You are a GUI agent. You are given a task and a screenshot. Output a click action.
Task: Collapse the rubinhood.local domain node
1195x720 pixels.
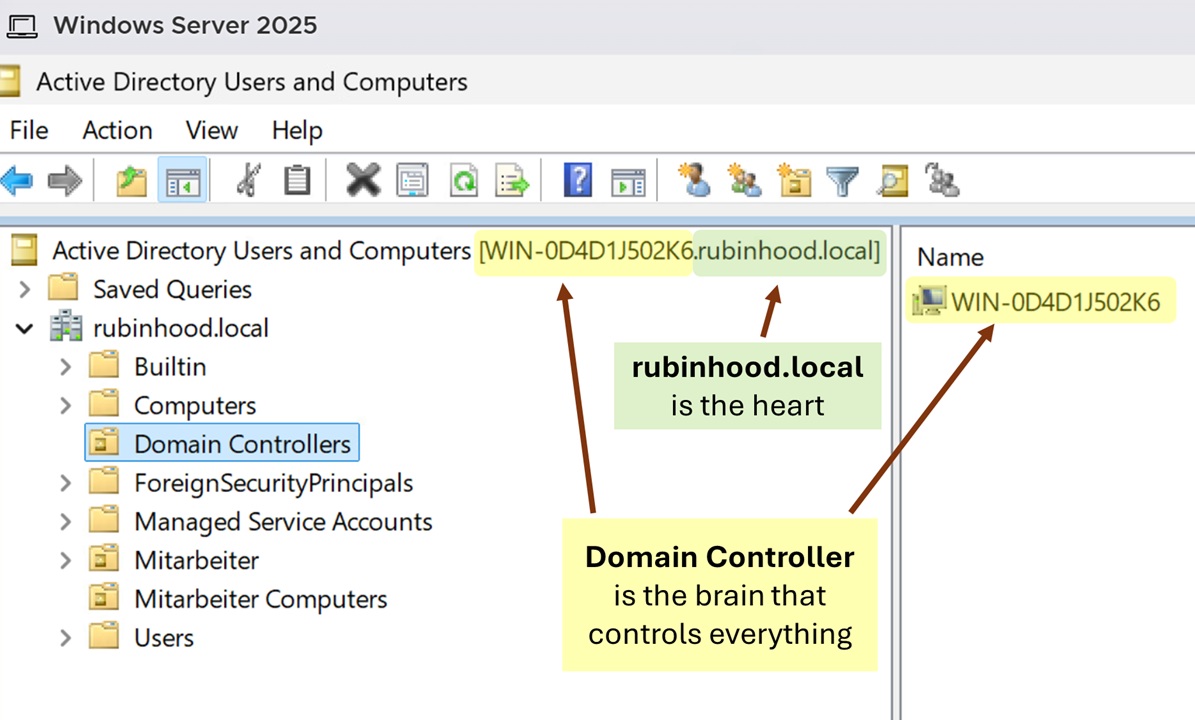coord(24,328)
